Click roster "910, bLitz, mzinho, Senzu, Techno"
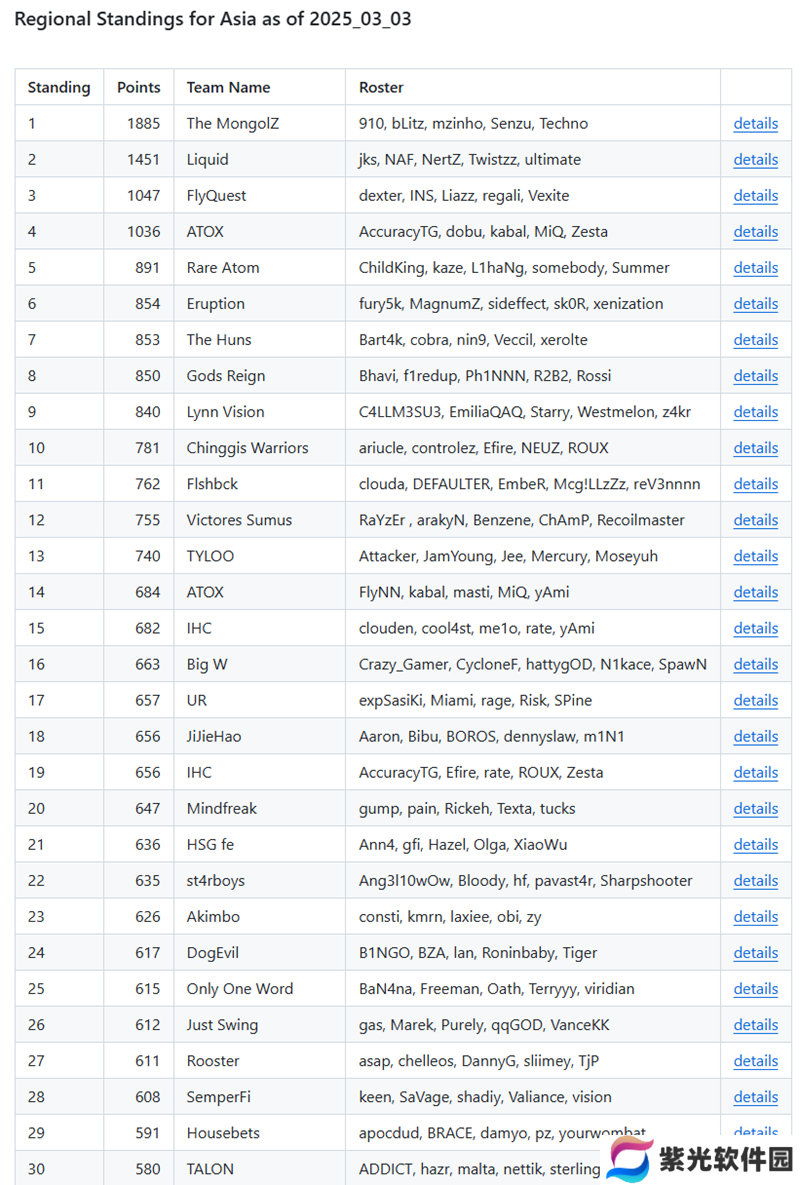This screenshot has width=800, height=1185. click(x=473, y=123)
